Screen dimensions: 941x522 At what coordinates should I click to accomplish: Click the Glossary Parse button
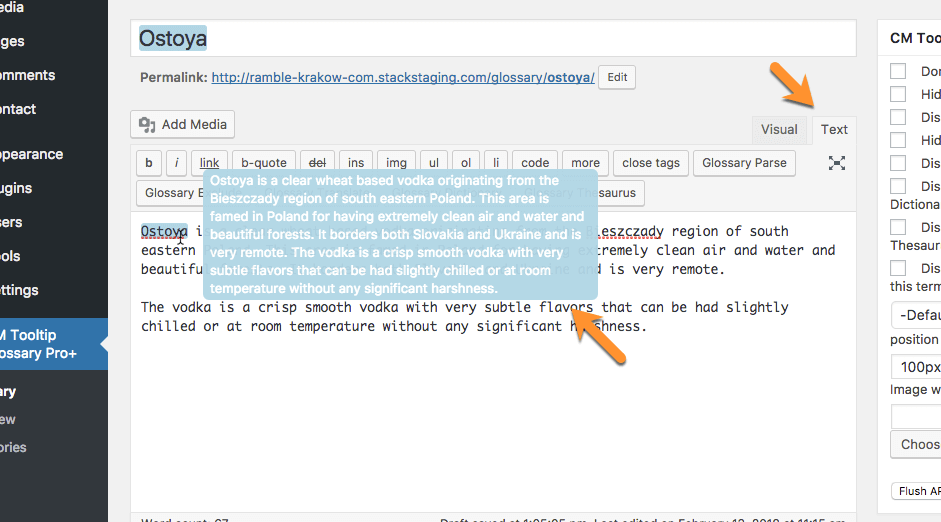point(744,163)
